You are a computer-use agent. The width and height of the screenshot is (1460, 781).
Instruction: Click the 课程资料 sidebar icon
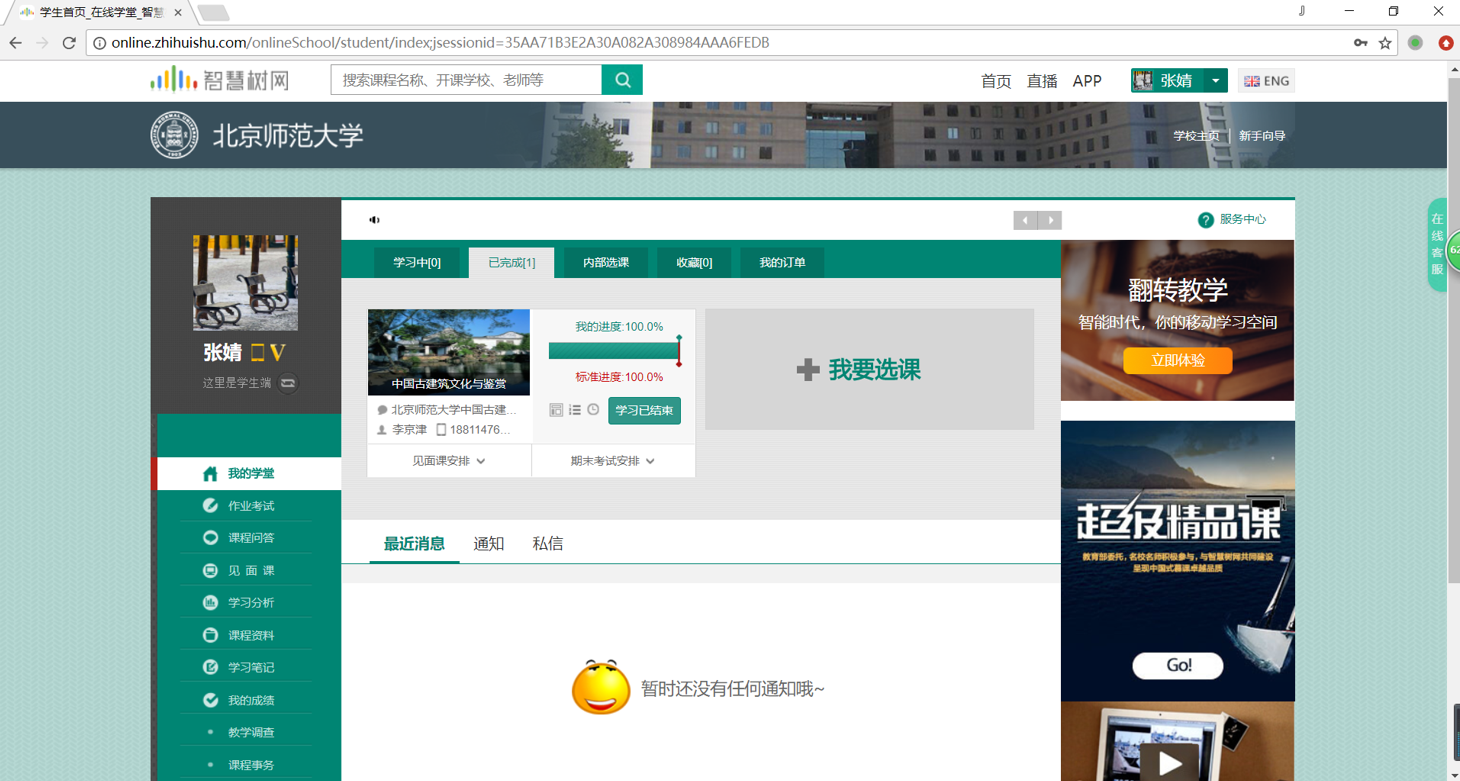point(210,635)
